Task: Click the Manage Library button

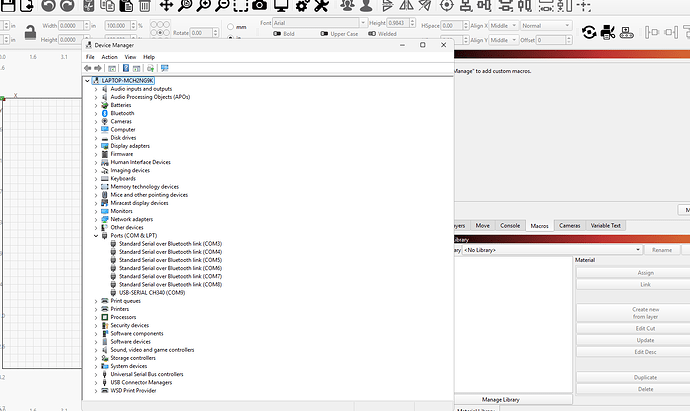Action: pyautogui.click(x=500, y=400)
